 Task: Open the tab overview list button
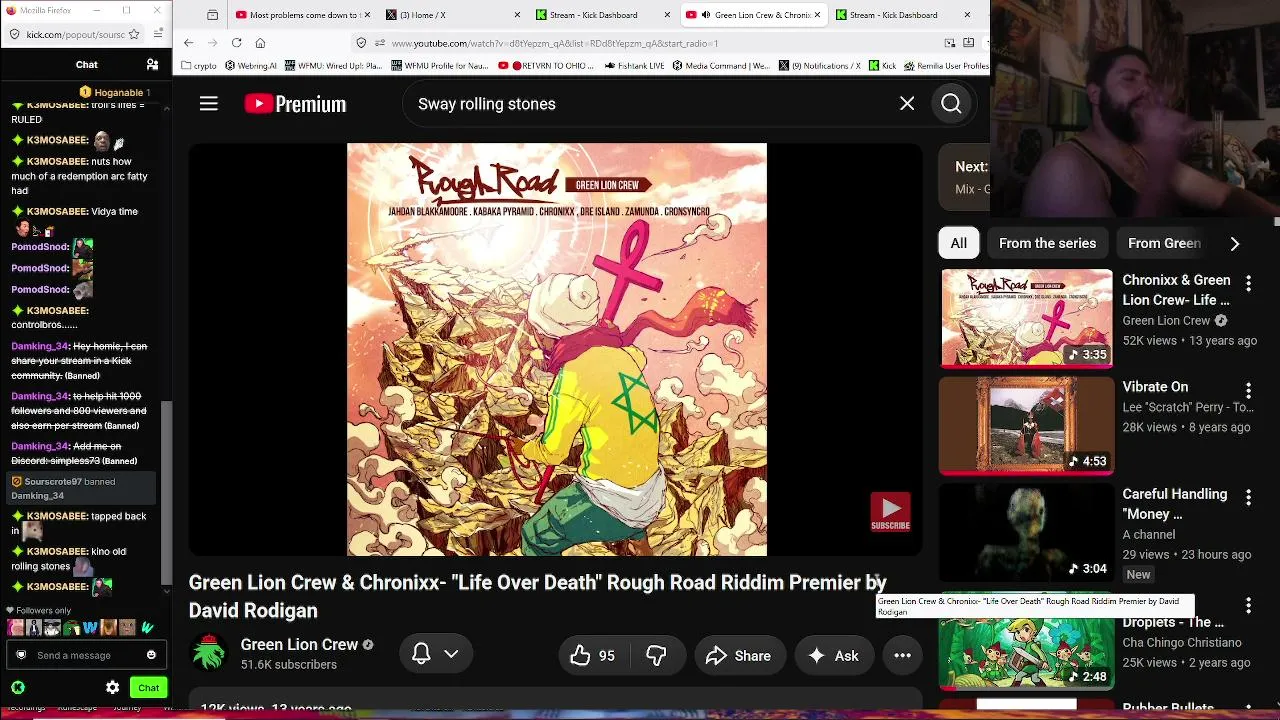(x=213, y=15)
